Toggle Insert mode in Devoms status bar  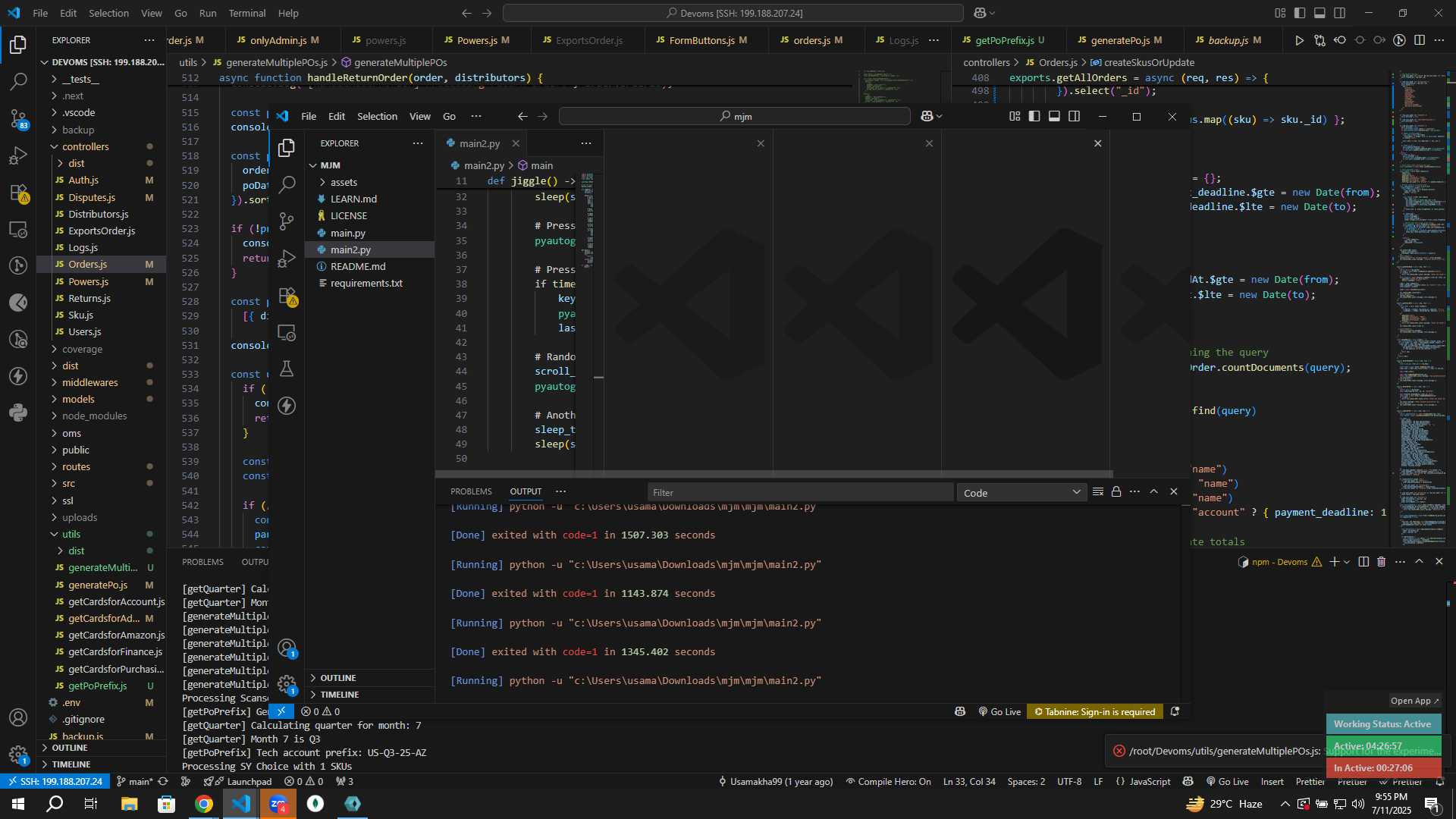point(1272,782)
